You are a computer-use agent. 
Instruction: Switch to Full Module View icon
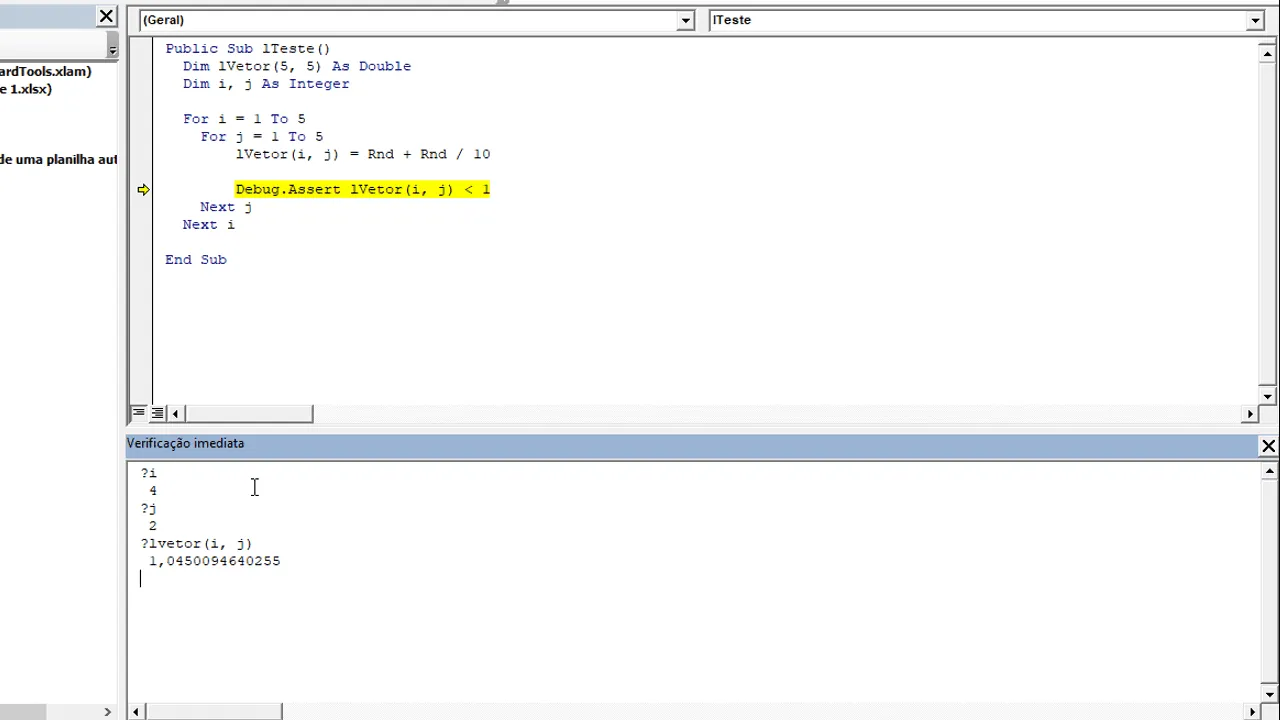(x=157, y=413)
